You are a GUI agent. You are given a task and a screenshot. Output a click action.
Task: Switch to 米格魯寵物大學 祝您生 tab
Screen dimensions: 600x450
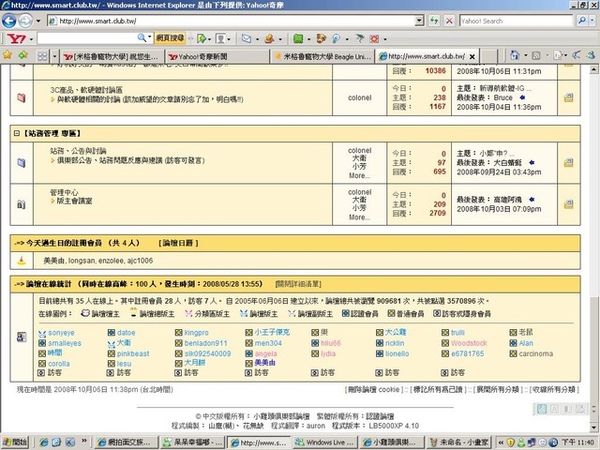pos(112,57)
